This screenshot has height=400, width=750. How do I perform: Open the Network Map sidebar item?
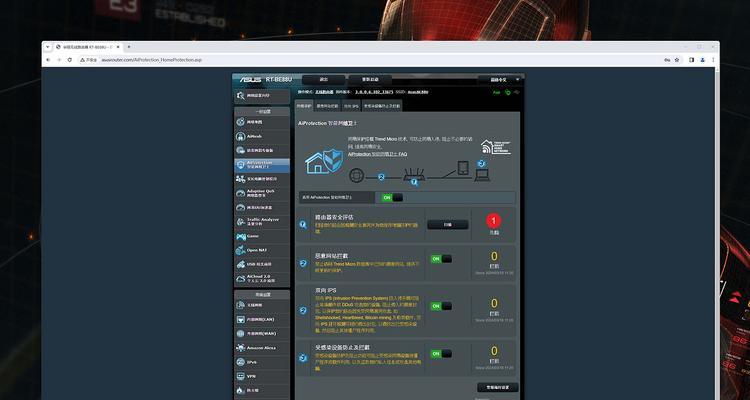262,122
